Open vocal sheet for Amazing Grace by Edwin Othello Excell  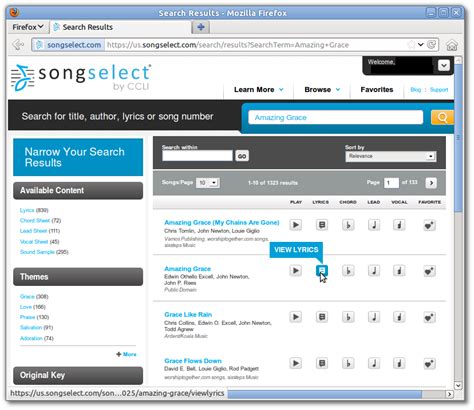pyautogui.click(x=399, y=271)
